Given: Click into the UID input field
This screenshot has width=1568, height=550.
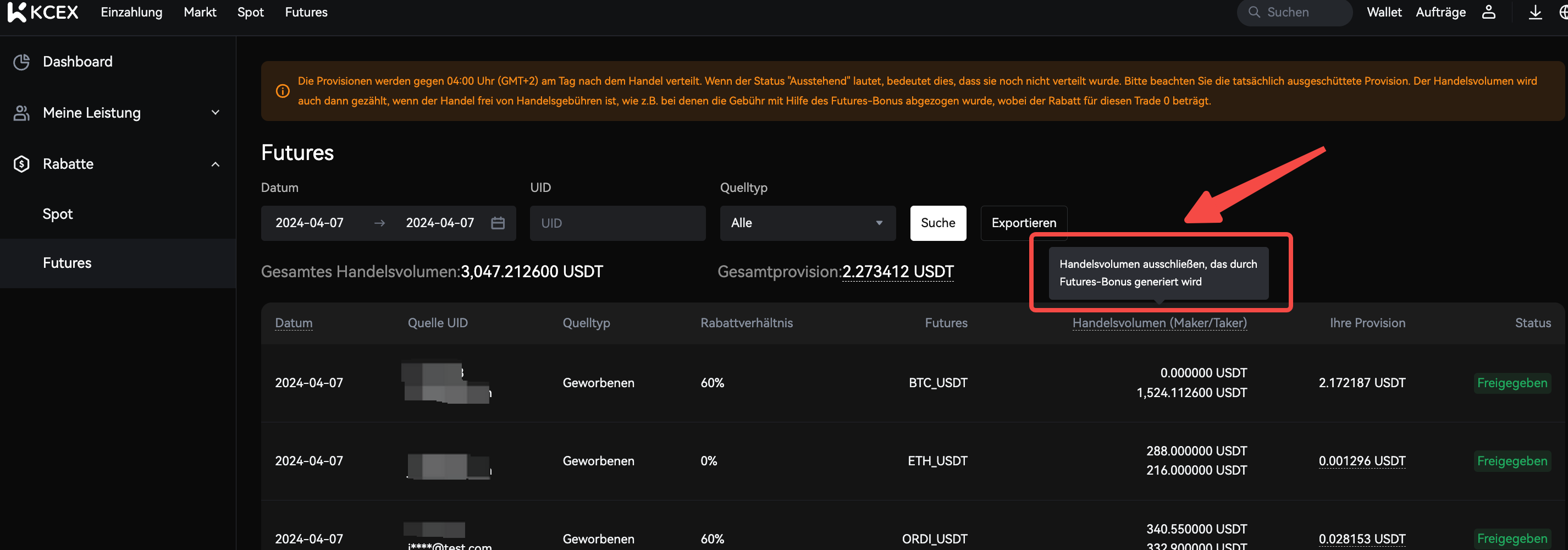Looking at the screenshot, I should pyautogui.click(x=617, y=223).
